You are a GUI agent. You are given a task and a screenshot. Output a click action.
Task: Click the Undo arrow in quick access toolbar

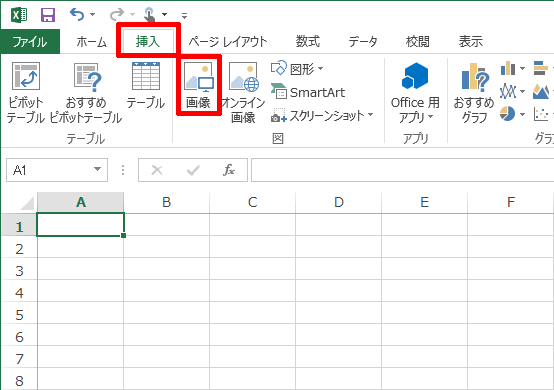(x=77, y=14)
